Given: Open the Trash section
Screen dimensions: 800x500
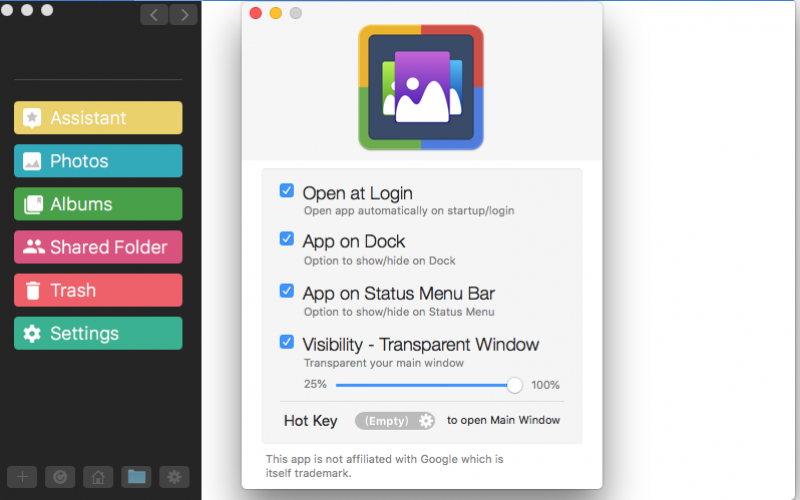Looking at the screenshot, I should tap(98, 290).
